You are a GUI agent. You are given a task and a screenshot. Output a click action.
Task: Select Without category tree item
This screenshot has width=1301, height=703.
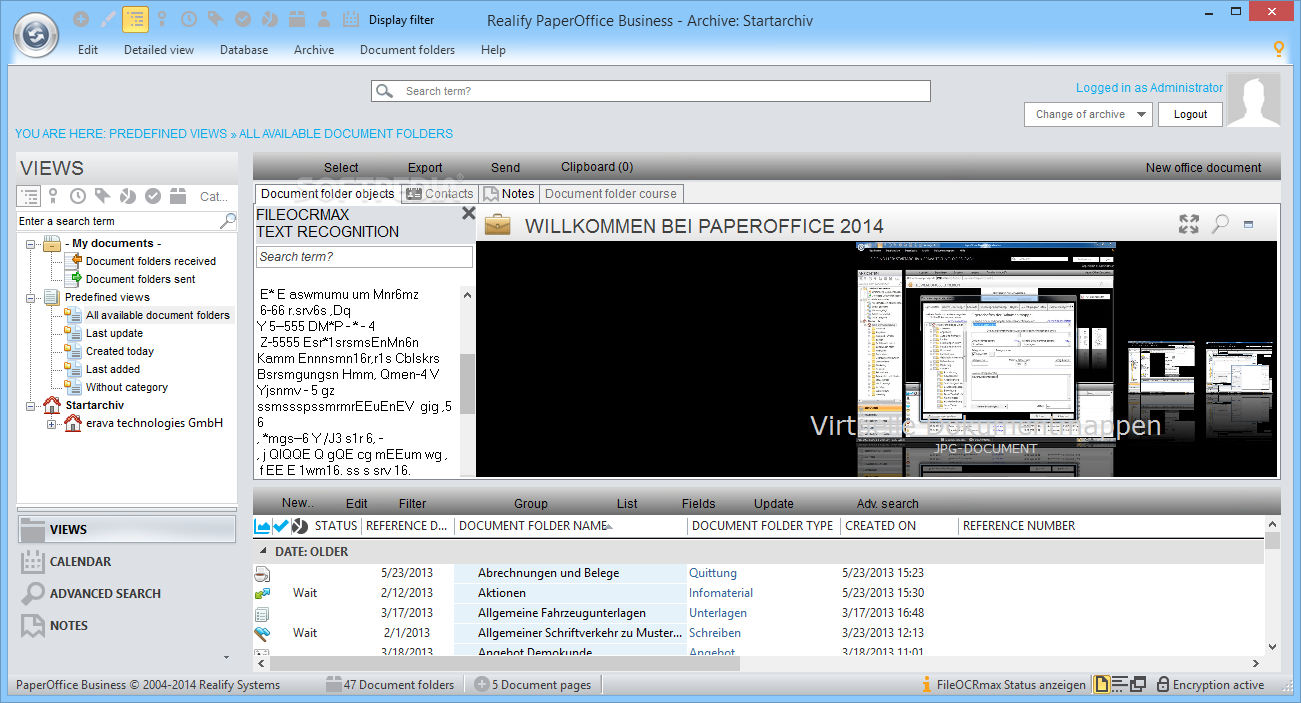point(127,387)
